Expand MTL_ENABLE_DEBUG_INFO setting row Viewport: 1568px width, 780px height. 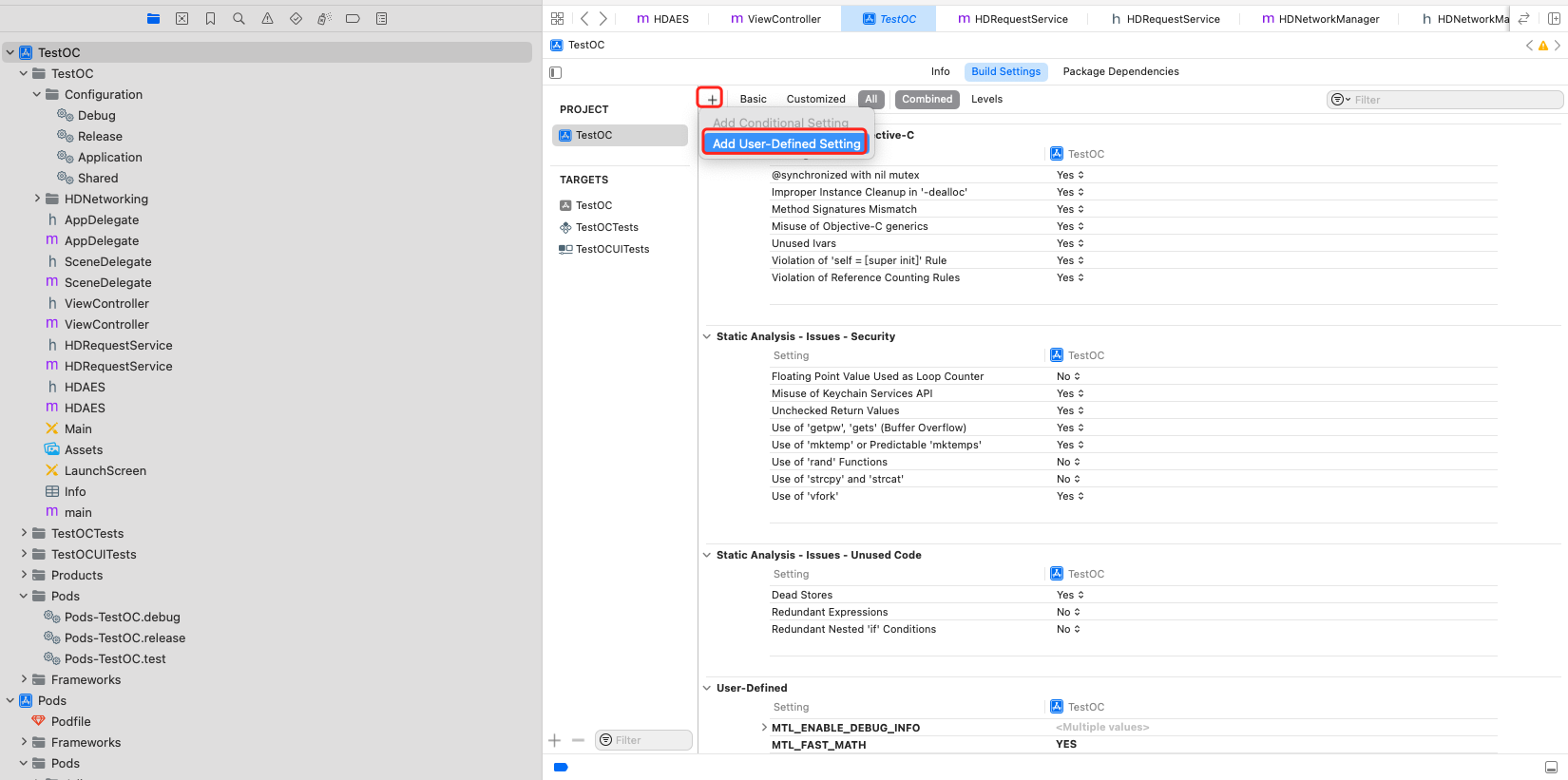tap(764, 728)
